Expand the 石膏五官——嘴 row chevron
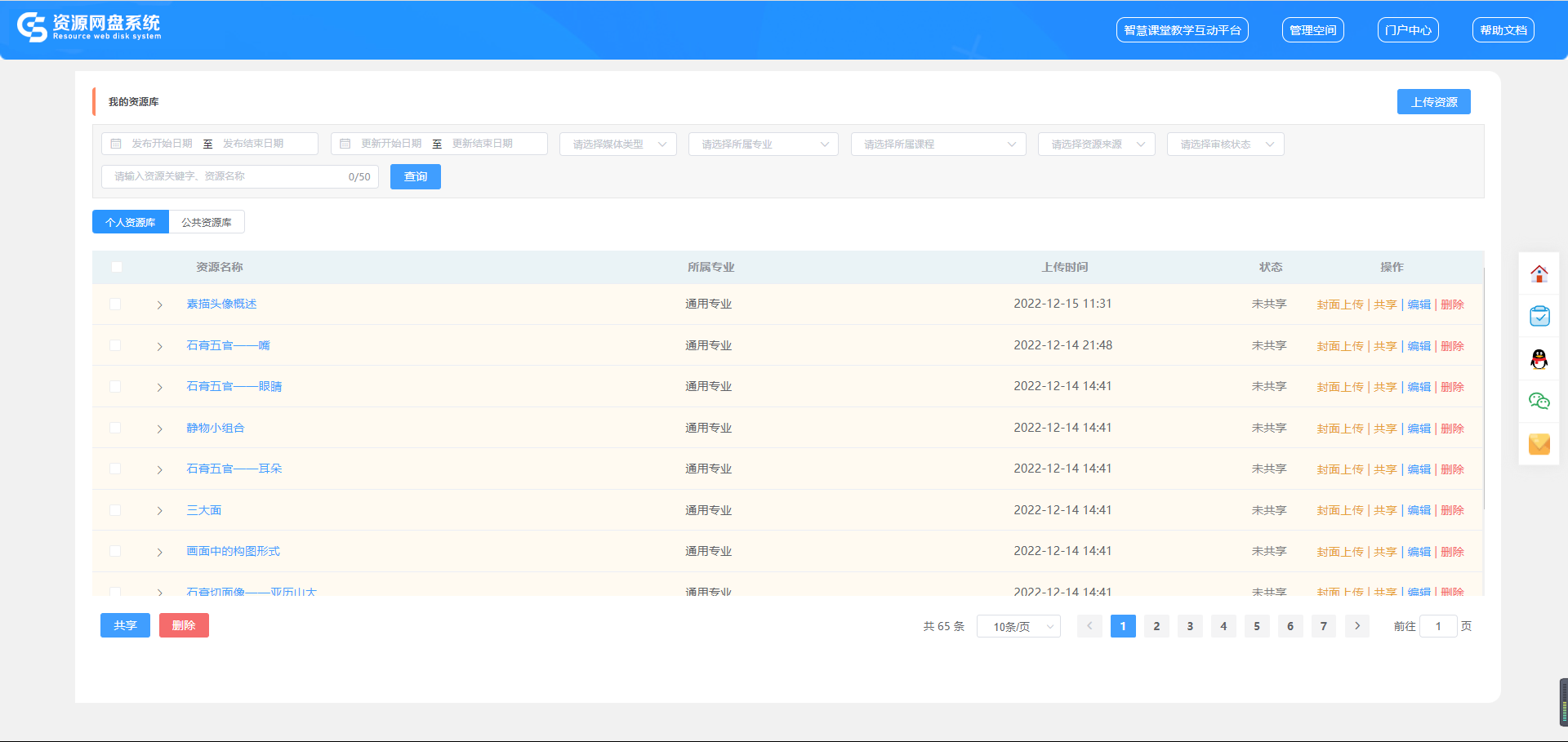 coord(159,346)
